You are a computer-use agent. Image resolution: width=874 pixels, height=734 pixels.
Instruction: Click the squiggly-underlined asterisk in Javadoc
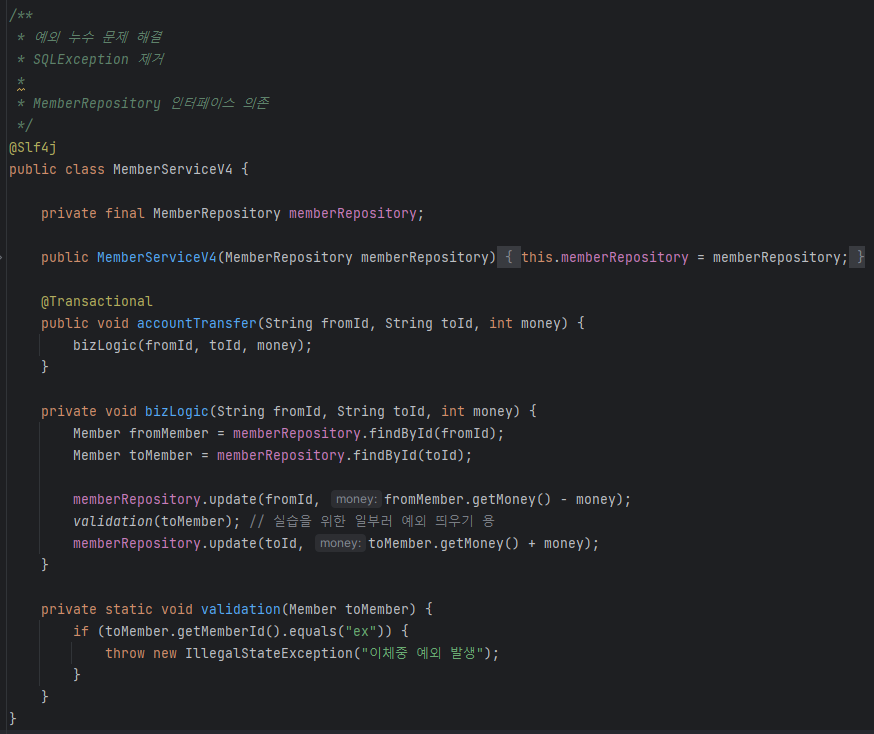point(21,82)
